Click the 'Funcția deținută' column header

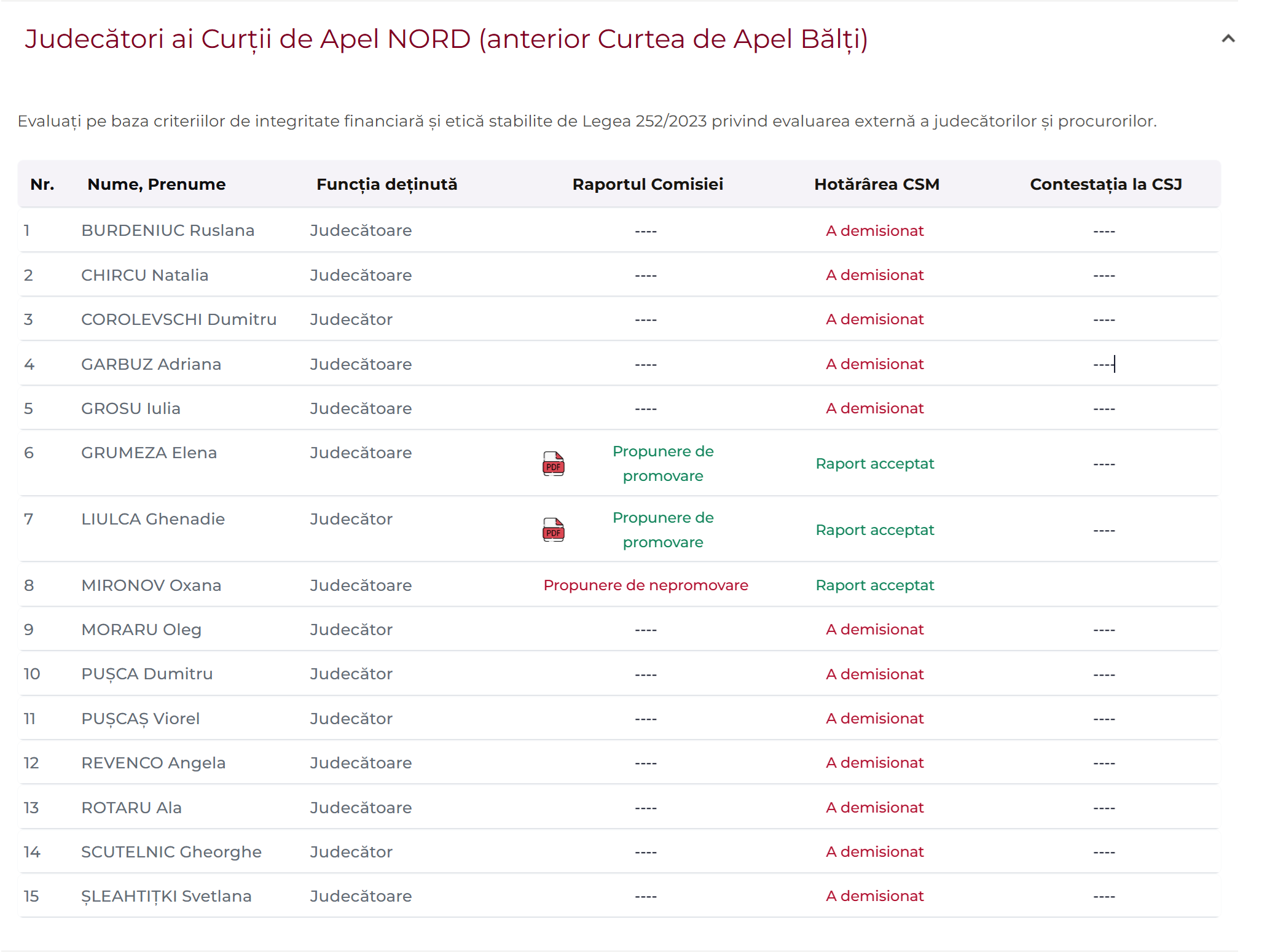[386, 184]
